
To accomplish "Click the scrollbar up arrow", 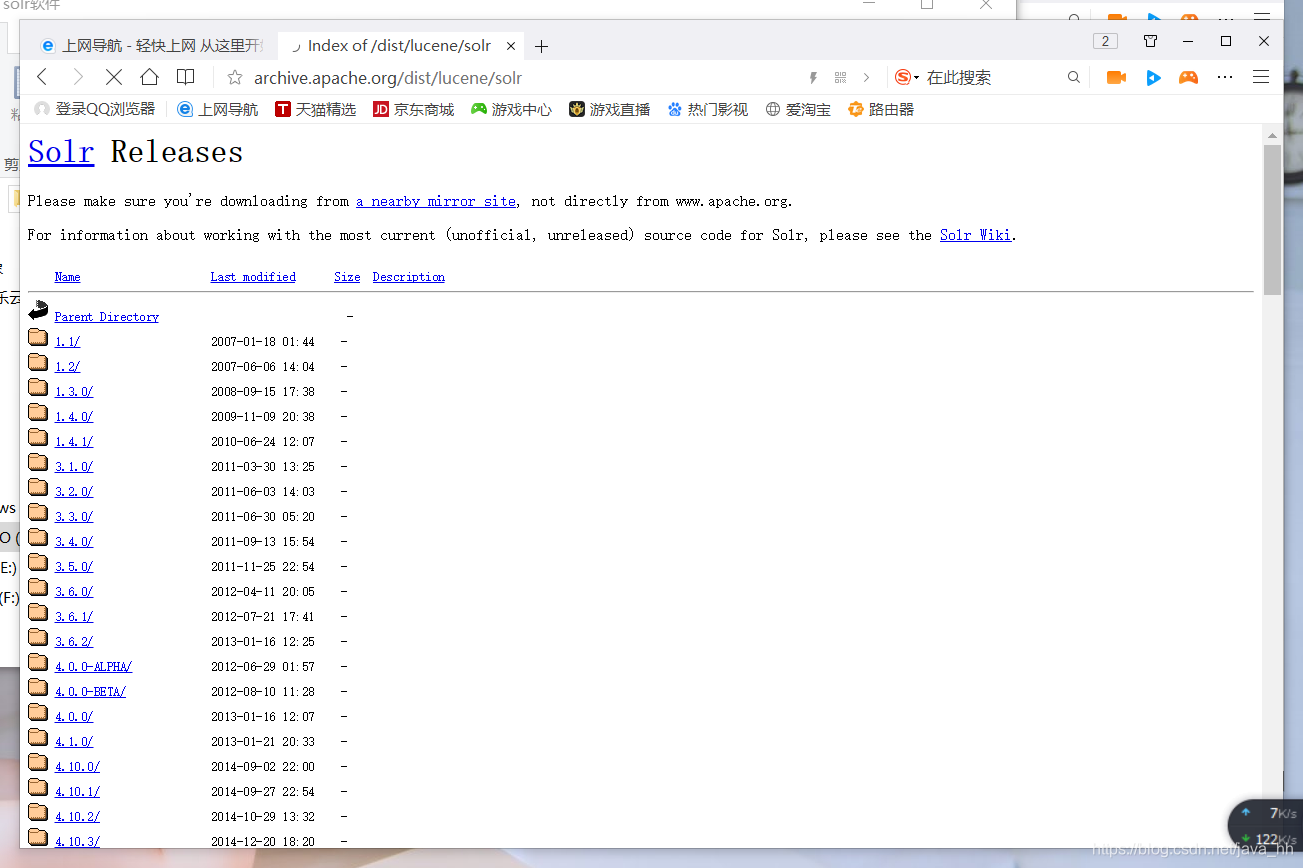I will tap(1272, 135).
